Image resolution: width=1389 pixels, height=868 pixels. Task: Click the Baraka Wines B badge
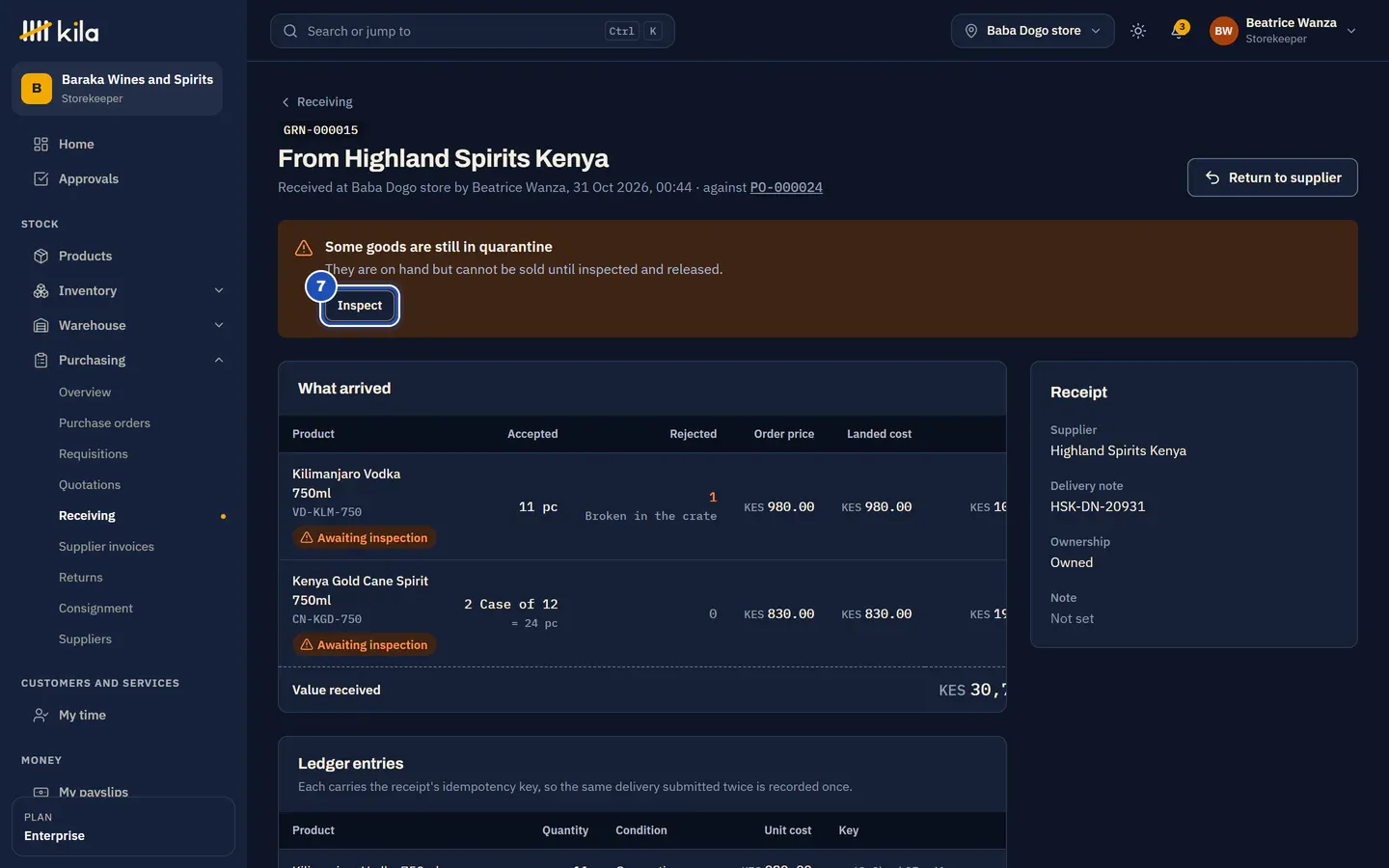[x=37, y=89]
